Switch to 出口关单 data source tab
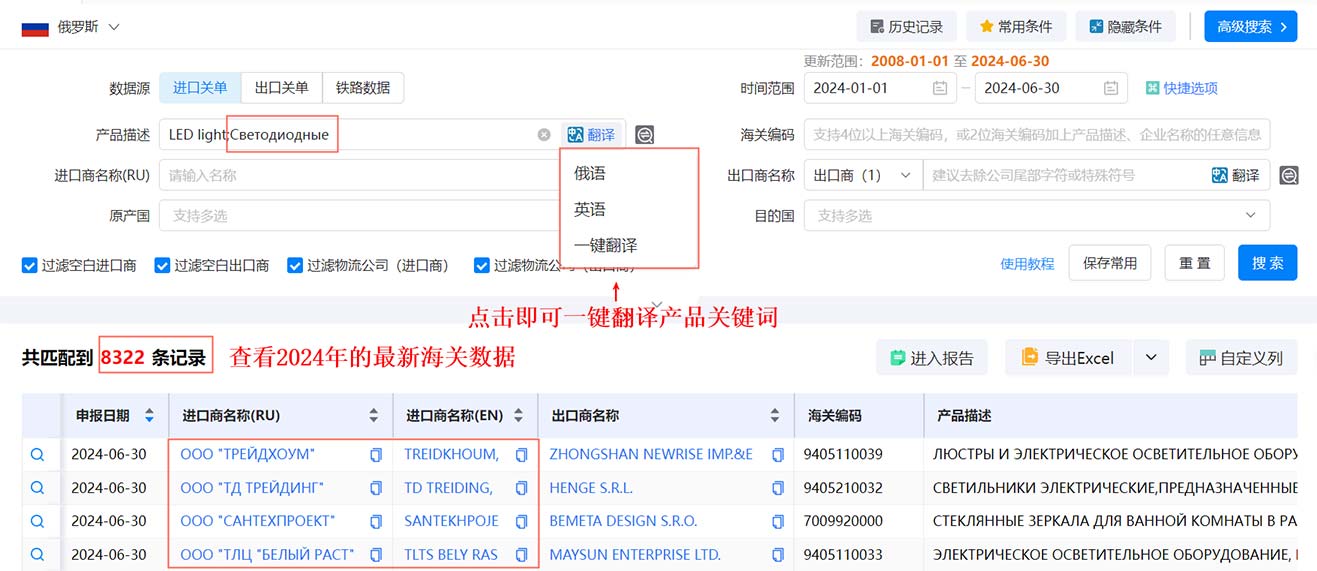The height and width of the screenshot is (571, 1317). click(282, 88)
